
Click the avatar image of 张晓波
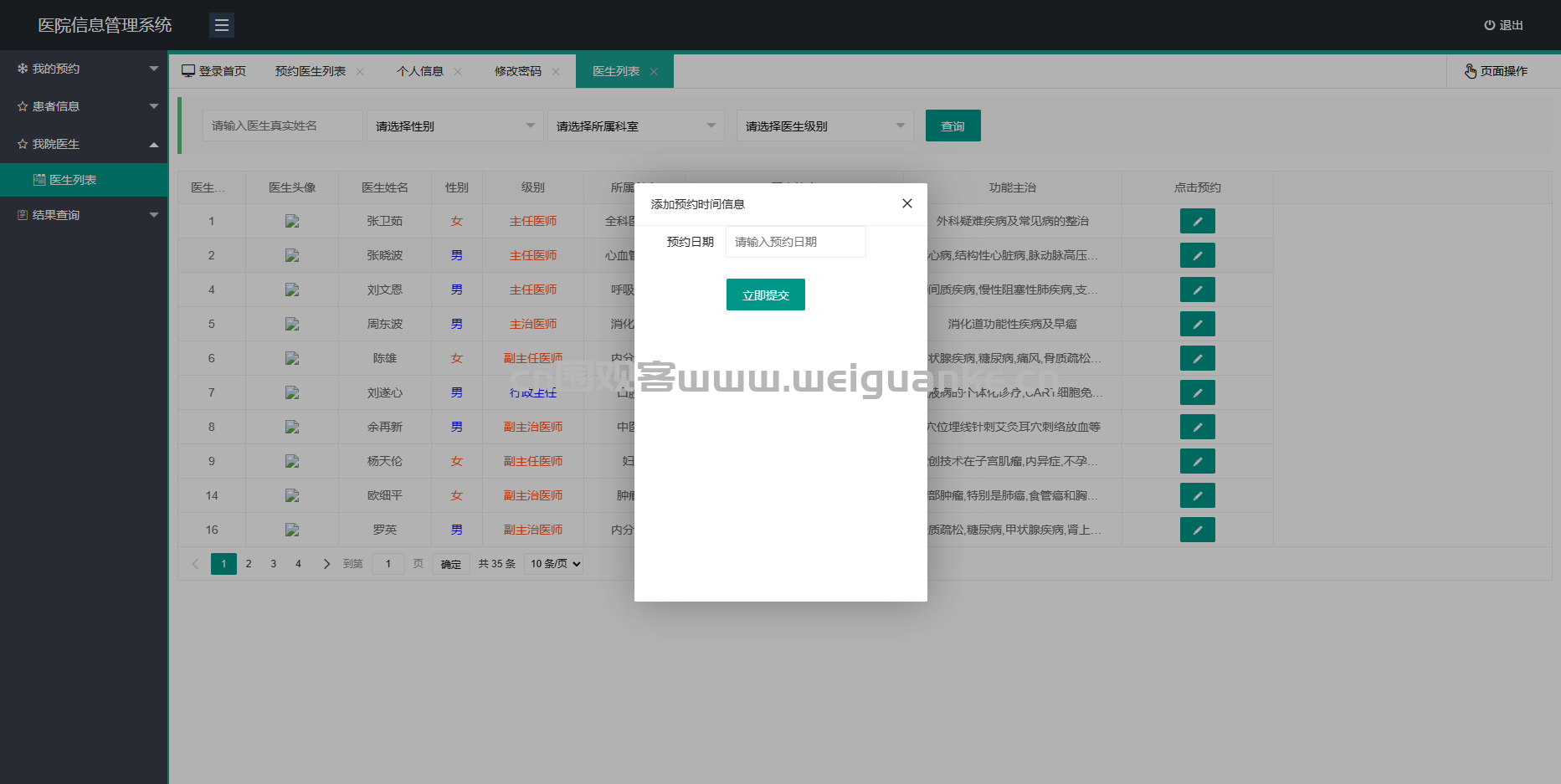(292, 255)
